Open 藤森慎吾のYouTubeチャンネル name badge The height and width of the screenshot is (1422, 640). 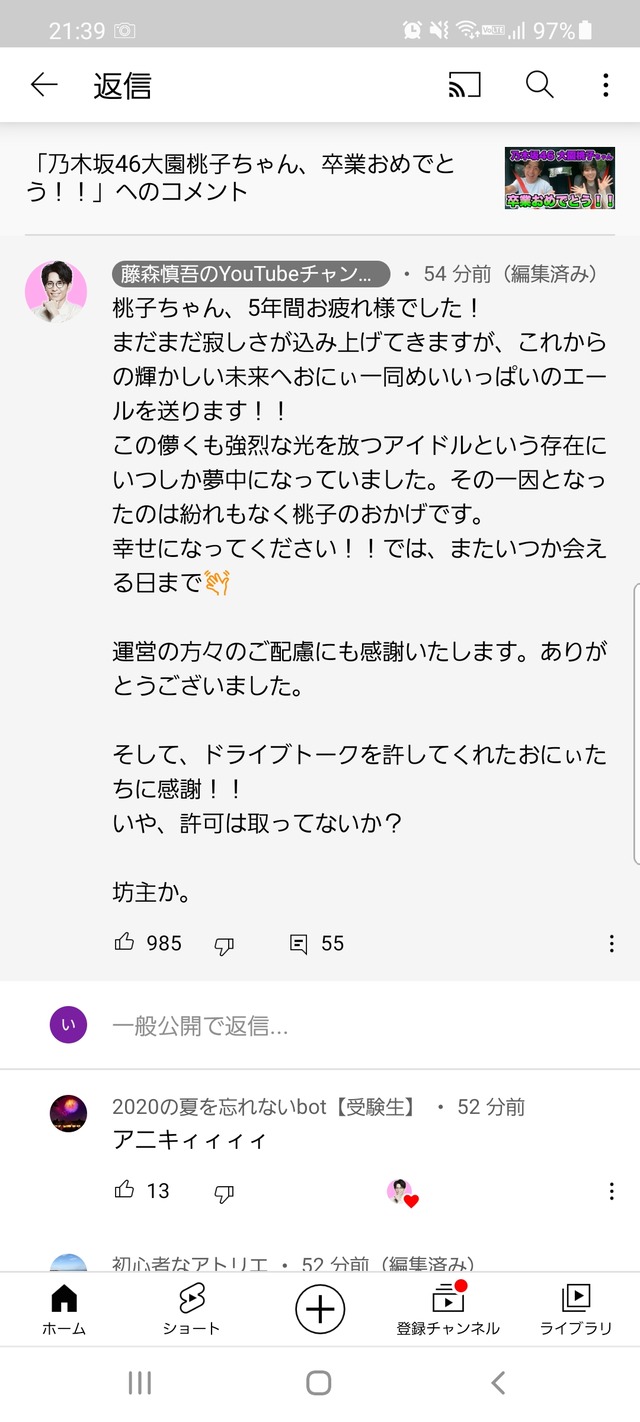point(251,273)
